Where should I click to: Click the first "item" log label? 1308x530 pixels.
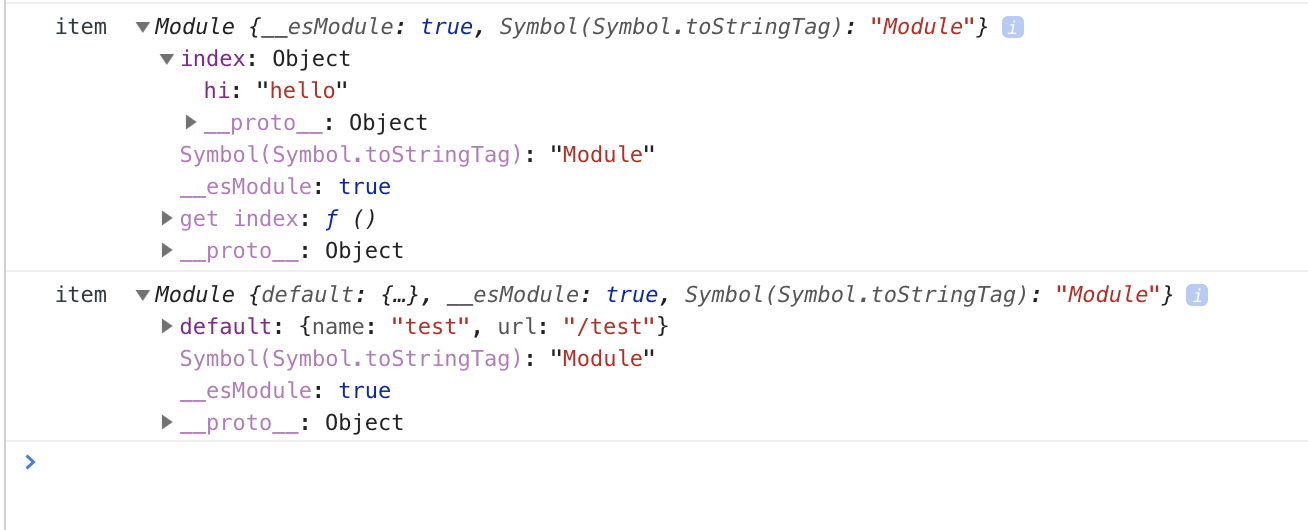click(x=81, y=27)
